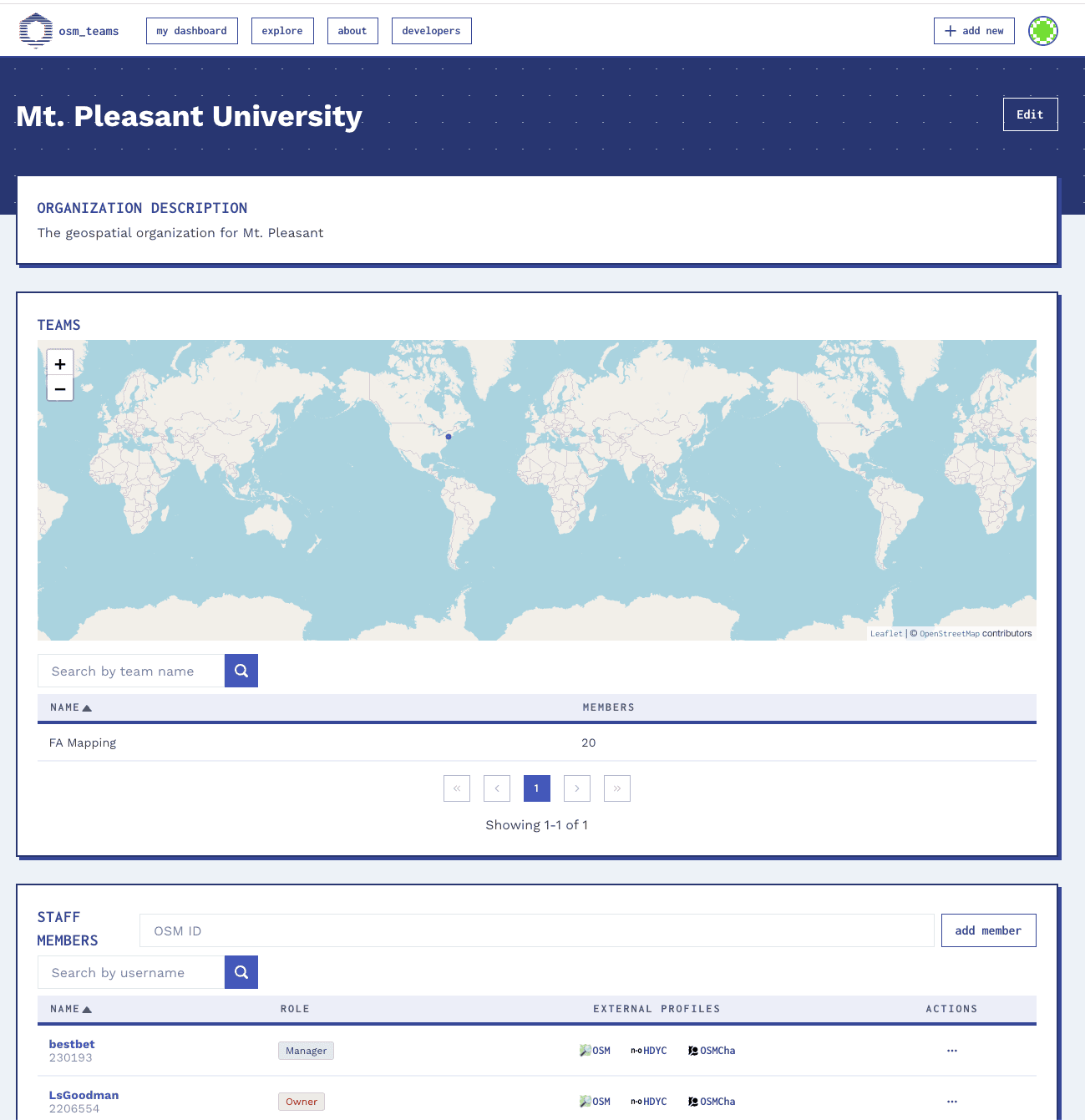Open the developers page
Image resolution: width=1085 pixels, height=1120 pixels.
[x=431, y=30]
